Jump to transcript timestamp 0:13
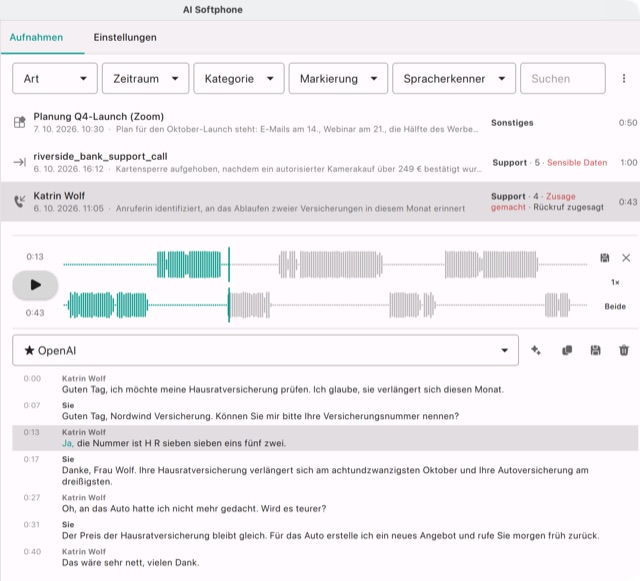This screenshot has height=581, width=640. pos(32,432)
